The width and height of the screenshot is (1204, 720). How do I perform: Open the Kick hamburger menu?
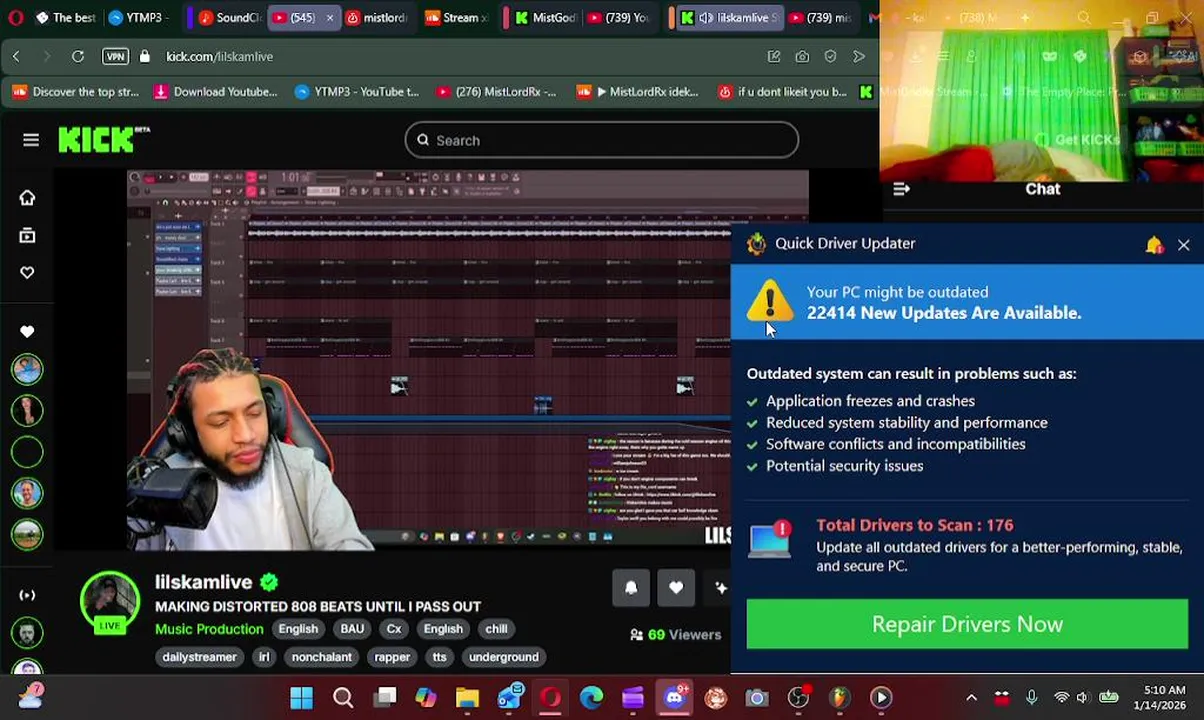point(31,140)
